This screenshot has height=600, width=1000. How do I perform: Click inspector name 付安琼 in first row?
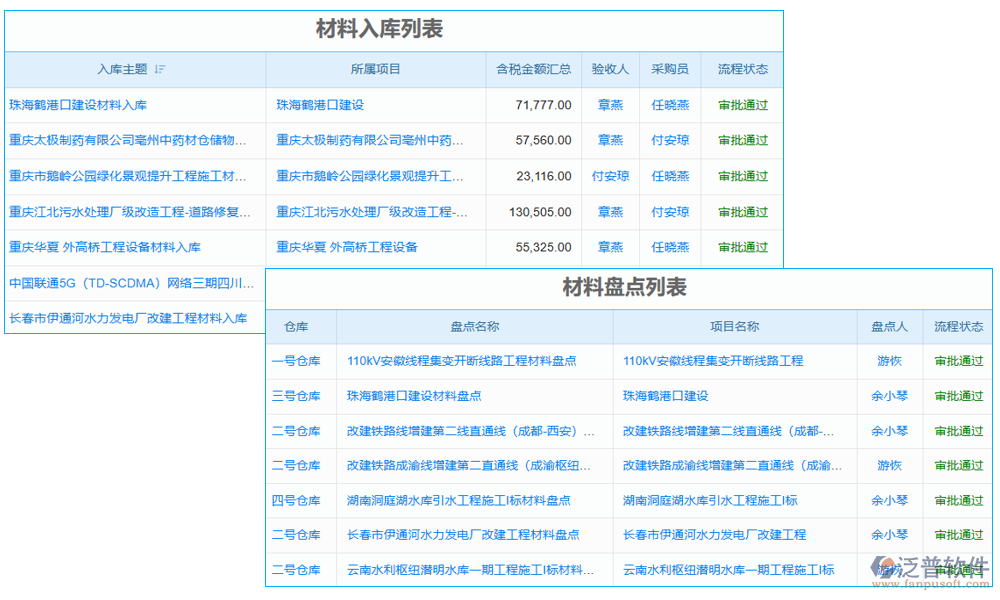610,176
